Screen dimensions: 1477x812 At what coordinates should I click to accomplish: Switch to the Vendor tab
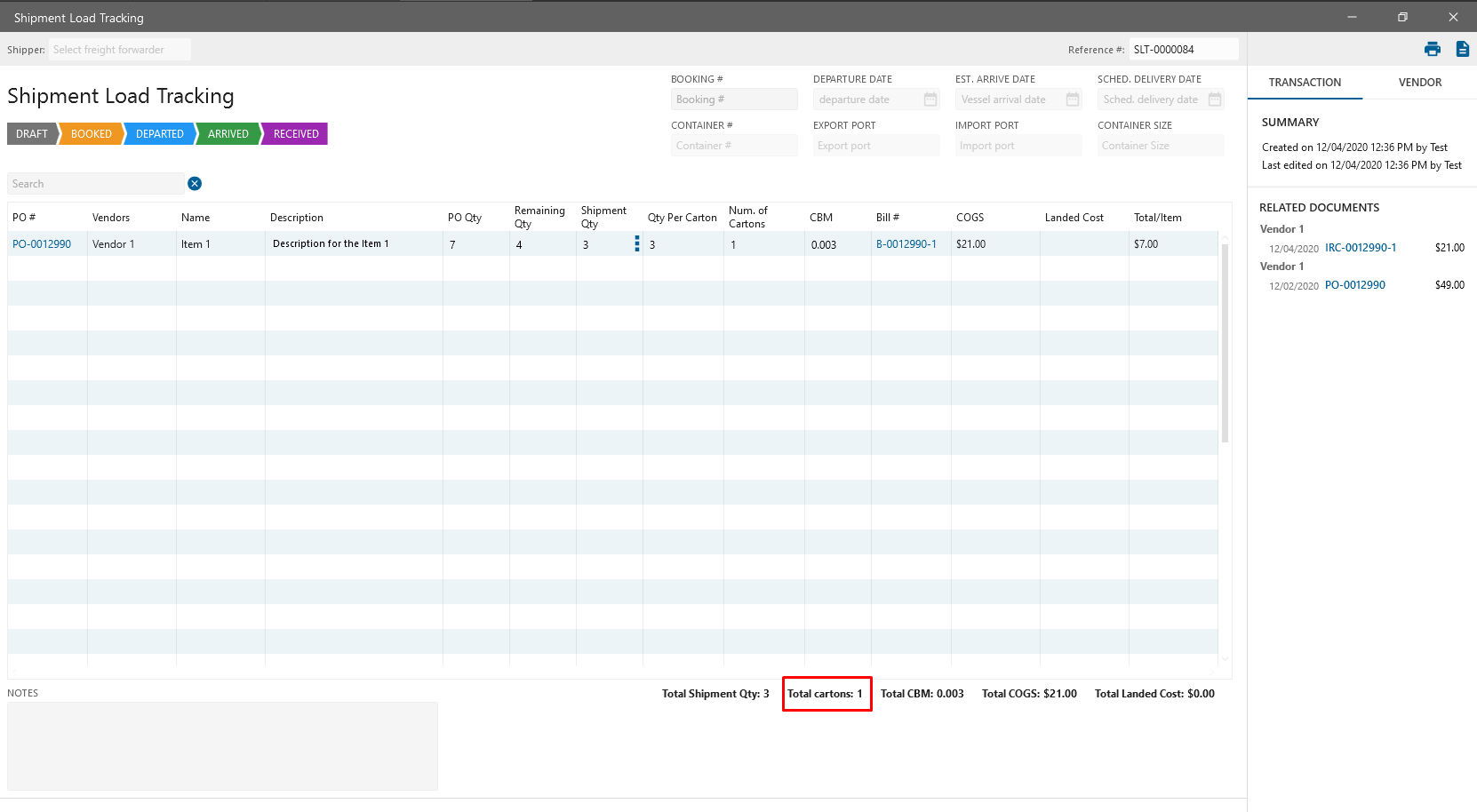[1419, 83]
